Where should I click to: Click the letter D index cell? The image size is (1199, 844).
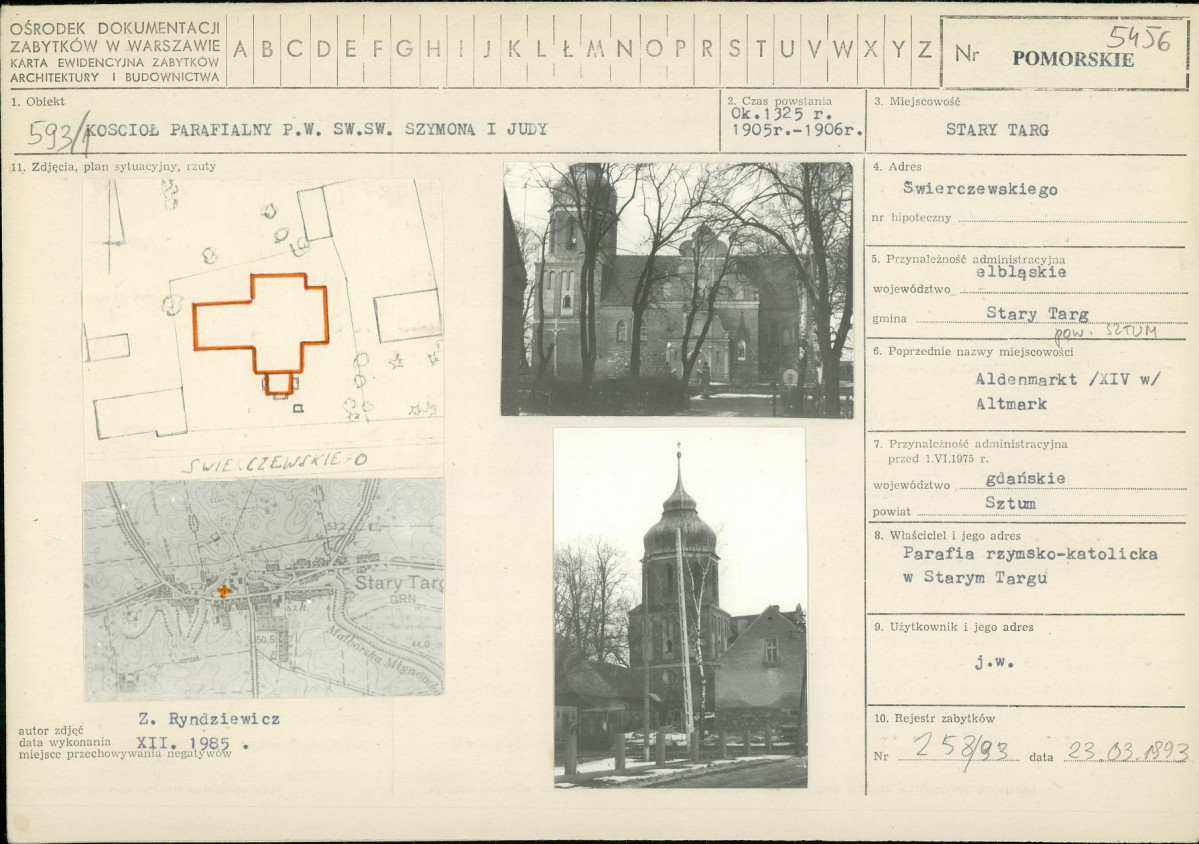coord(323,50)
